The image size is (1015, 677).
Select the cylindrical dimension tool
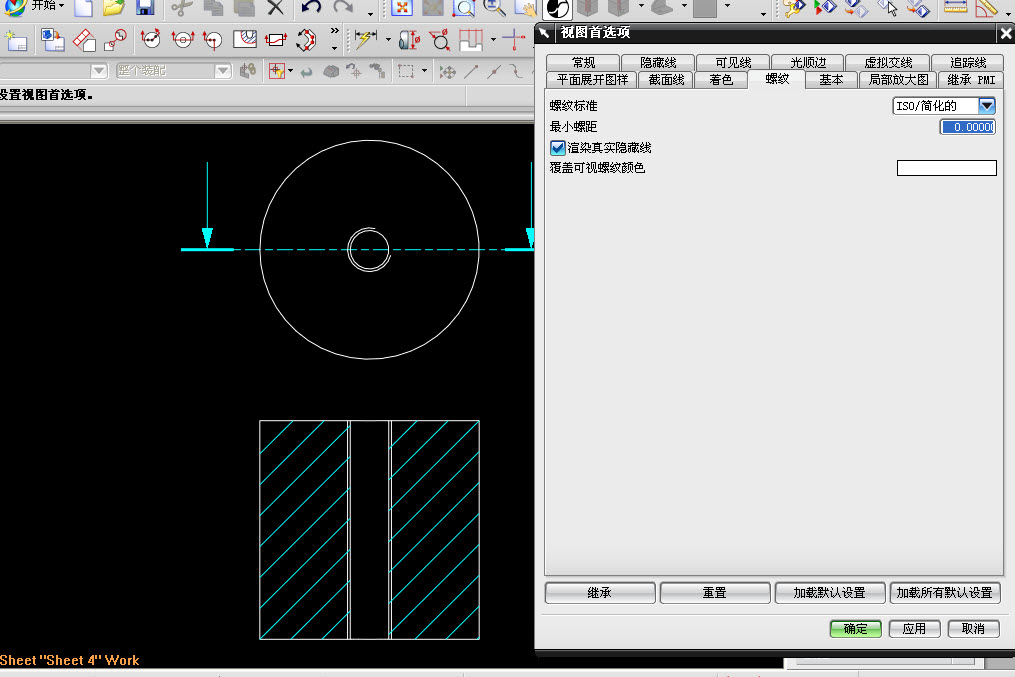pyautogui.click(x=409, y=40)
